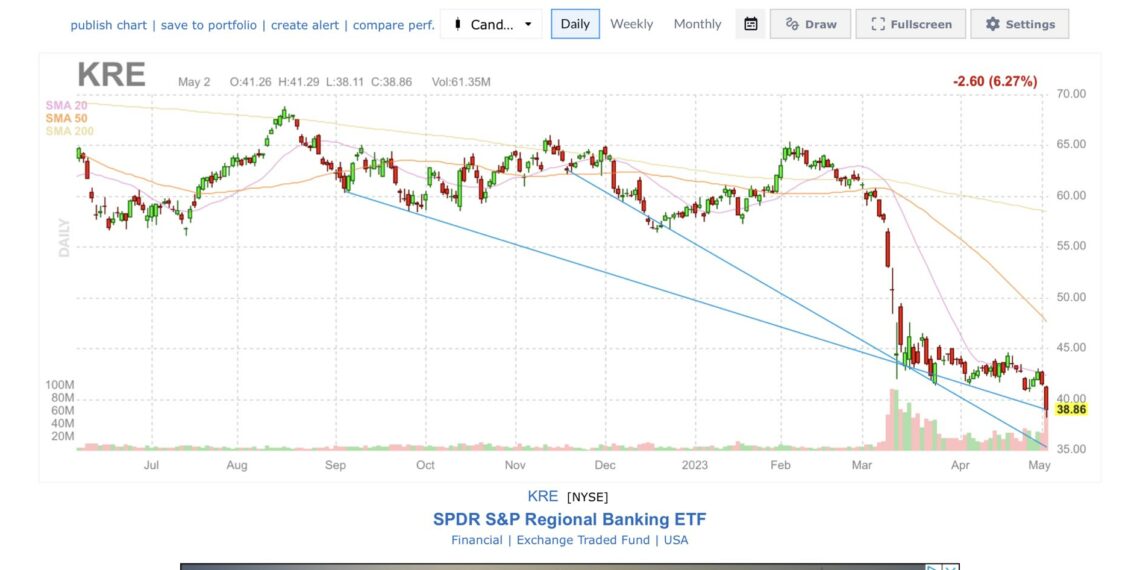The image size is (1140, 570).
Task: Select Daily timeframe
Action: (575, 24)
